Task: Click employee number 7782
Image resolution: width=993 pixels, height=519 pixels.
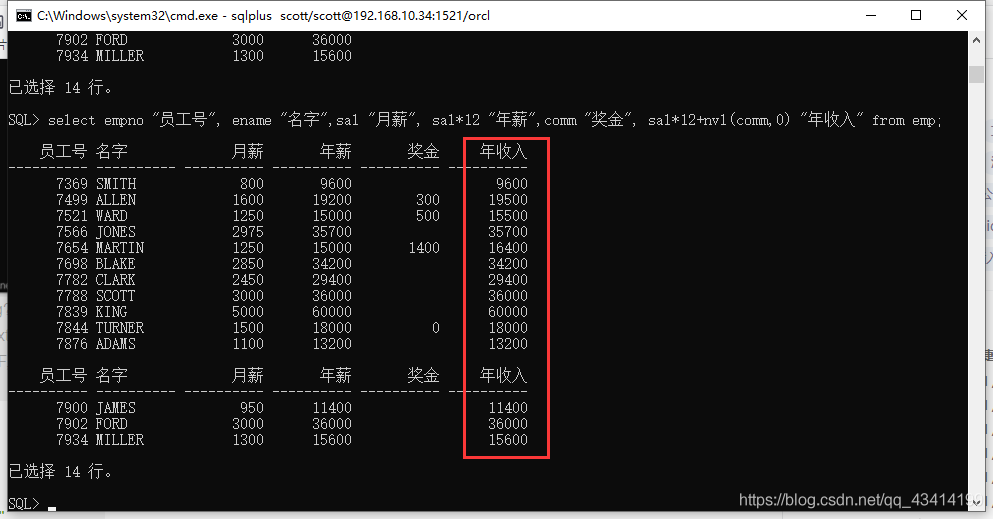Action: (72, 279)
